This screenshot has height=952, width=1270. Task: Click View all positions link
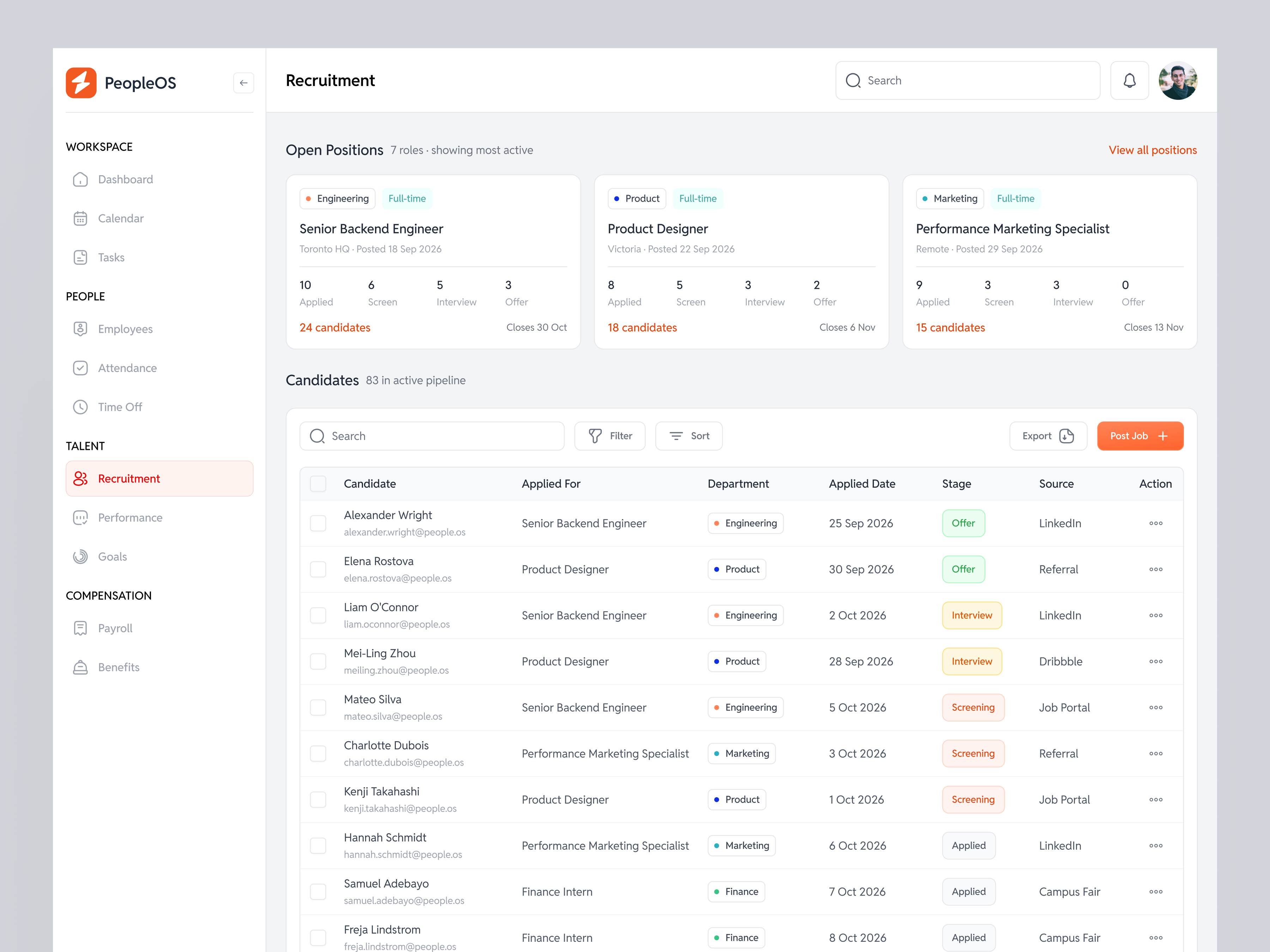tap(1152, 150)
